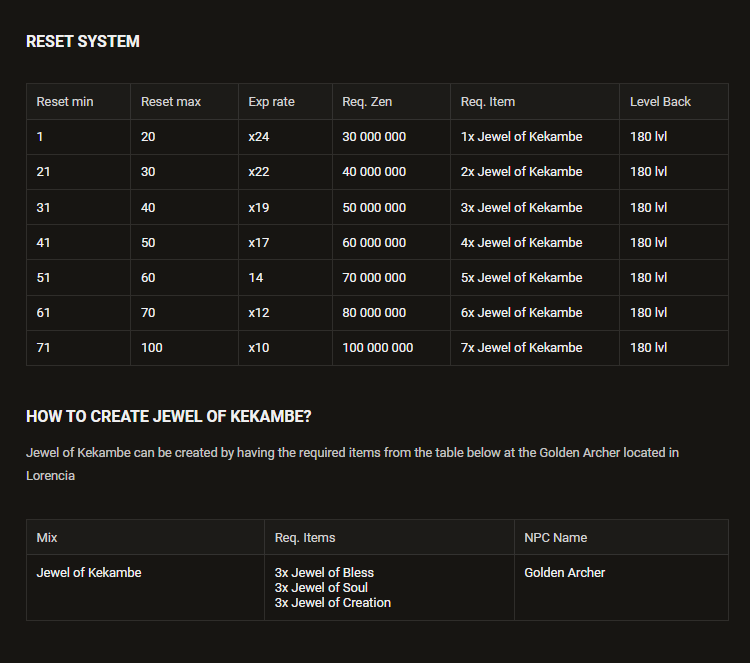
Task: Select the NPC Name column header
Action: coord(621,538)
